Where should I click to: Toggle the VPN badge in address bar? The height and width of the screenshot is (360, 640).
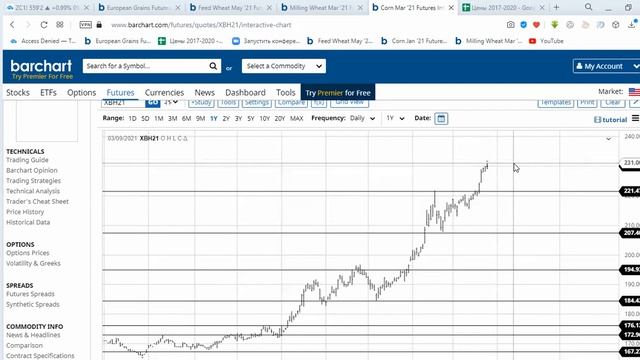pos(85,25)
